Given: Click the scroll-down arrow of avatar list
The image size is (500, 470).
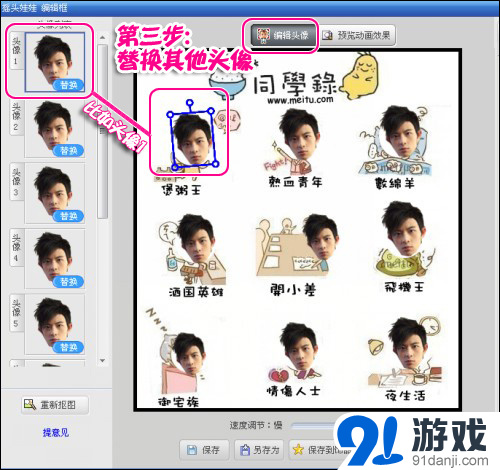Looking at the screenshot, I should click(x=103, y=360).
